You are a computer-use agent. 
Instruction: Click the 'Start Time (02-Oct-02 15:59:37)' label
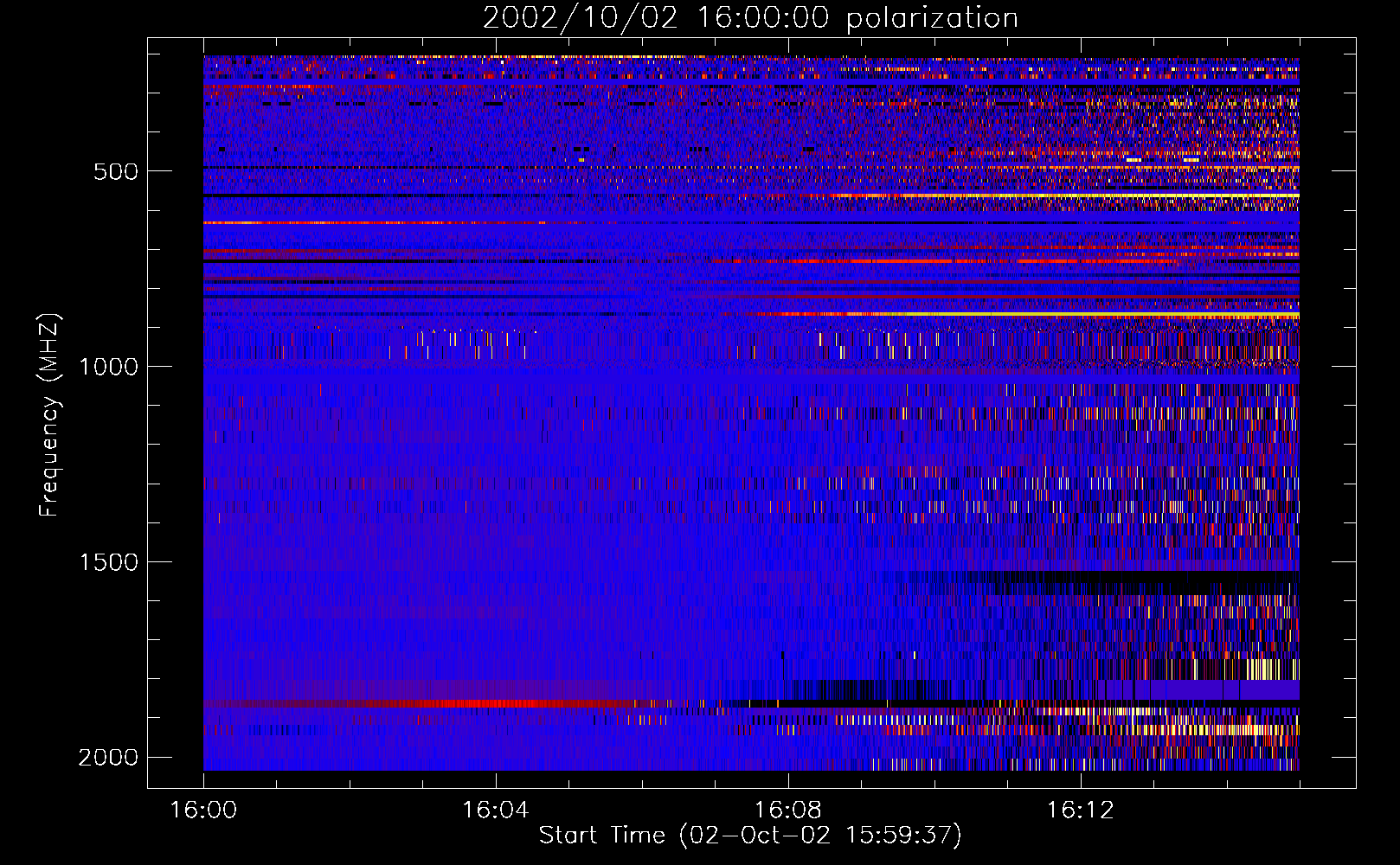pos(750,836)
